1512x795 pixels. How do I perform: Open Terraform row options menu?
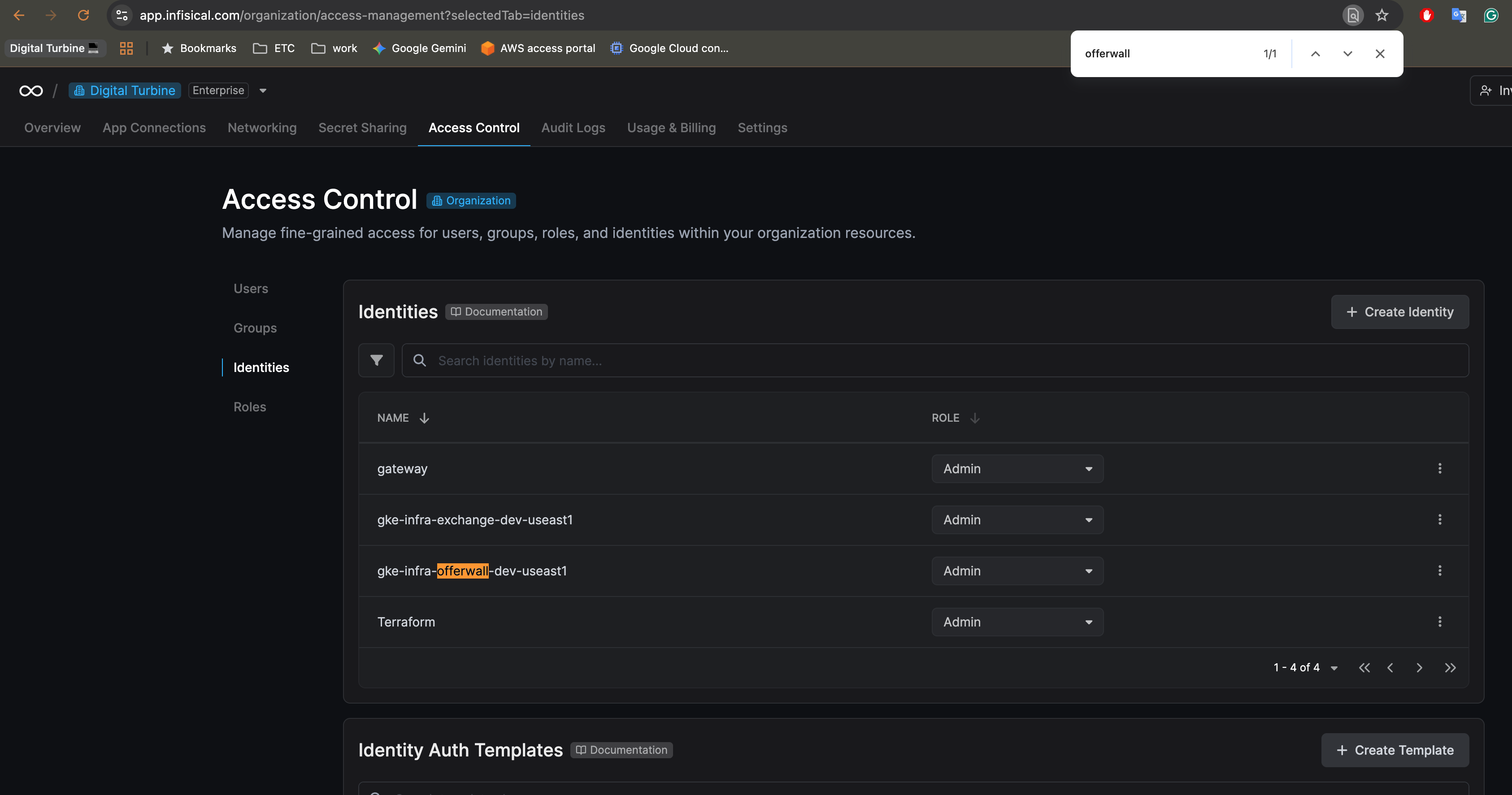pos(1439,621)
